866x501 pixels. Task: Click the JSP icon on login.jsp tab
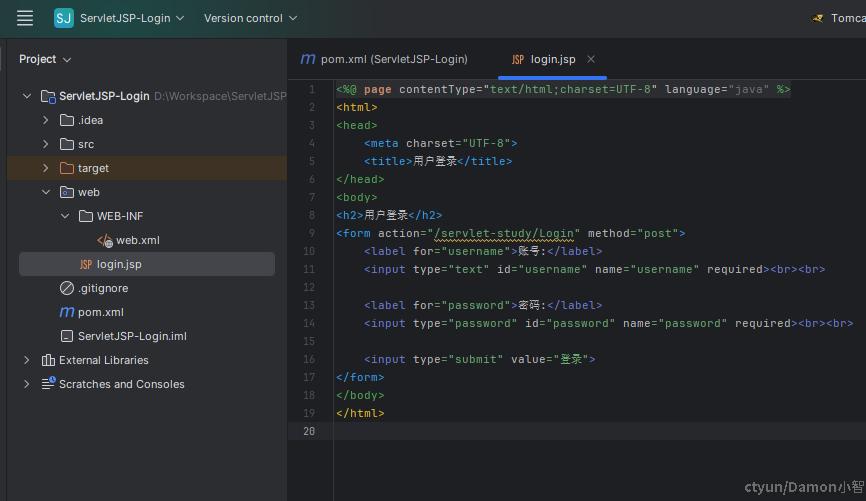tap(518, 60)
